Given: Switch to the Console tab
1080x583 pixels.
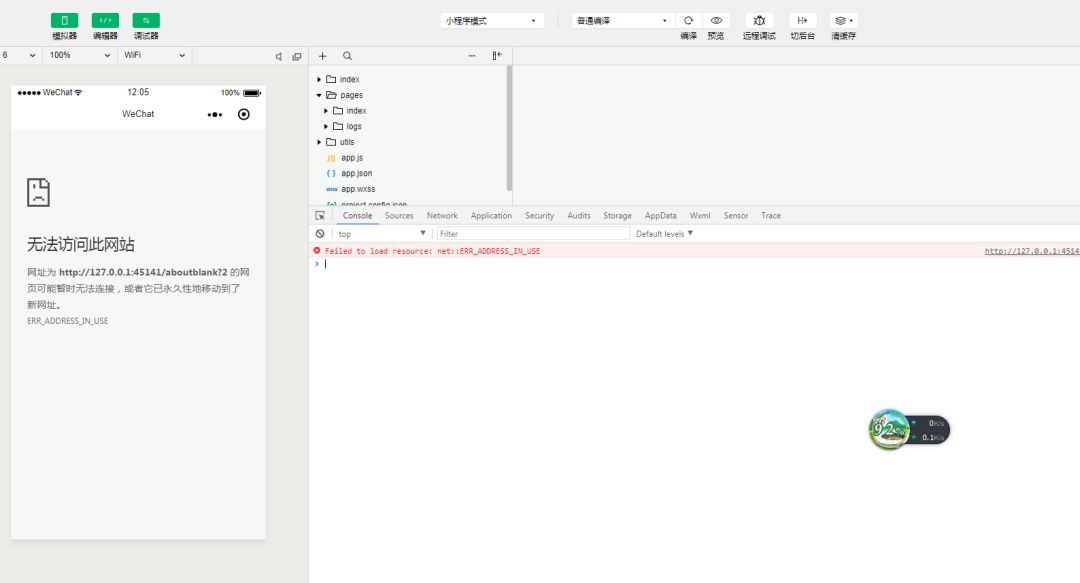Looking at the screenshot, I should pos(357,216).
